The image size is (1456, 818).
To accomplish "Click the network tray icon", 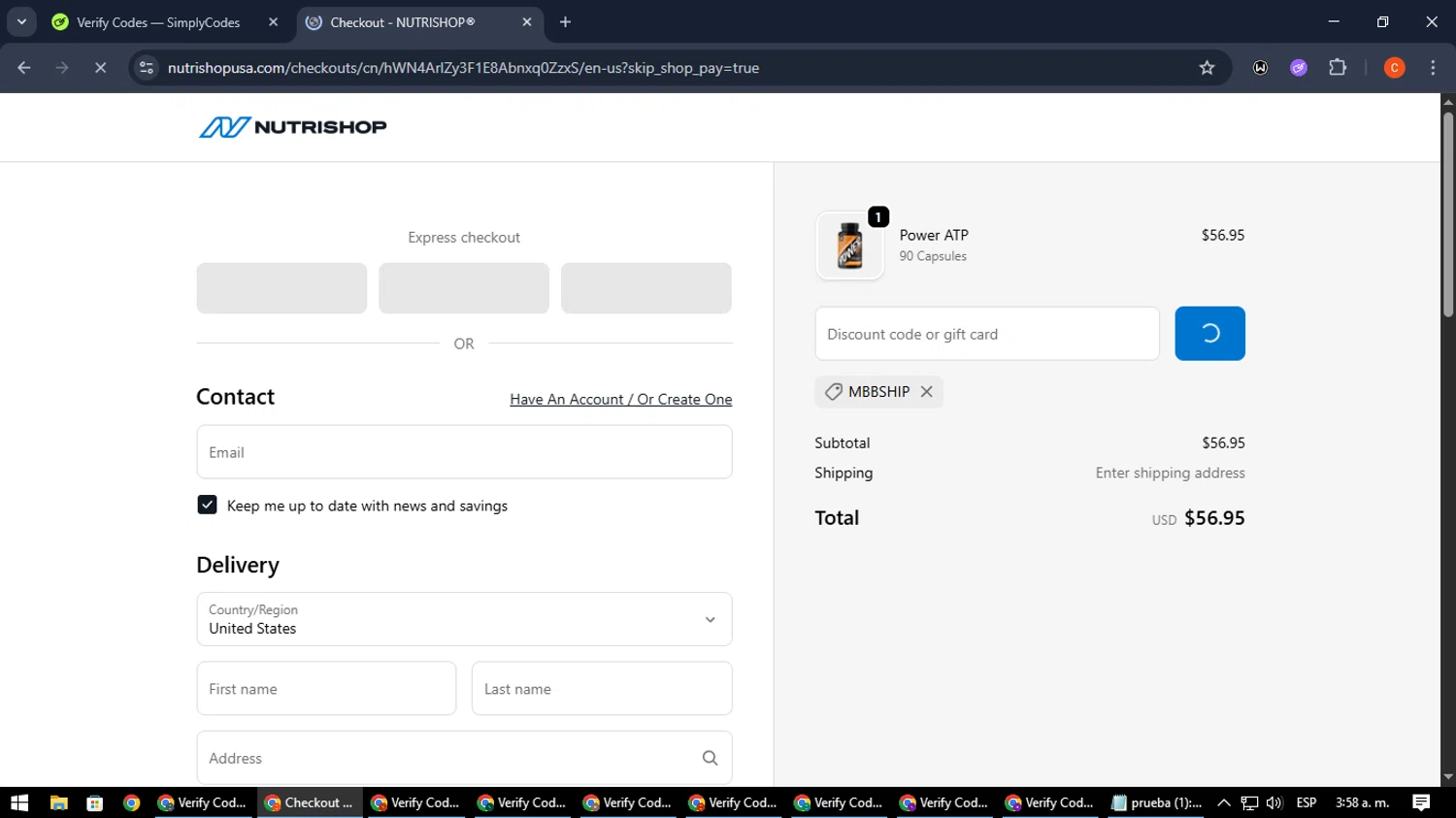I will click(1249, 802).
